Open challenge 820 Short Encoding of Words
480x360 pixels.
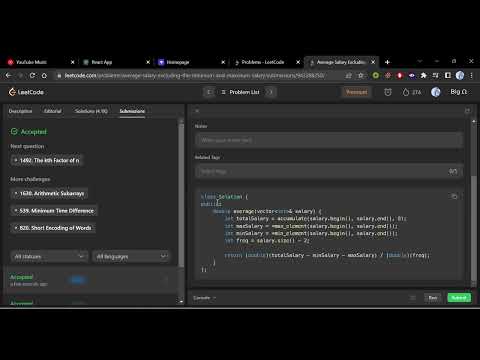pyautogui.click(x=53, y=228)
